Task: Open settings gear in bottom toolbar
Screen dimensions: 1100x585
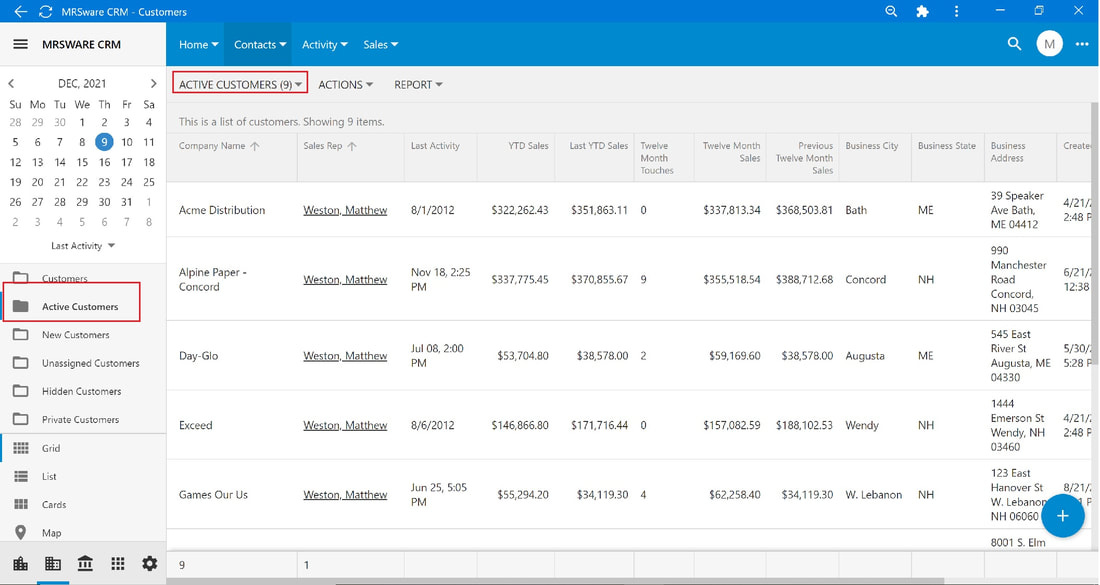Action: click(x=149, y=563)
